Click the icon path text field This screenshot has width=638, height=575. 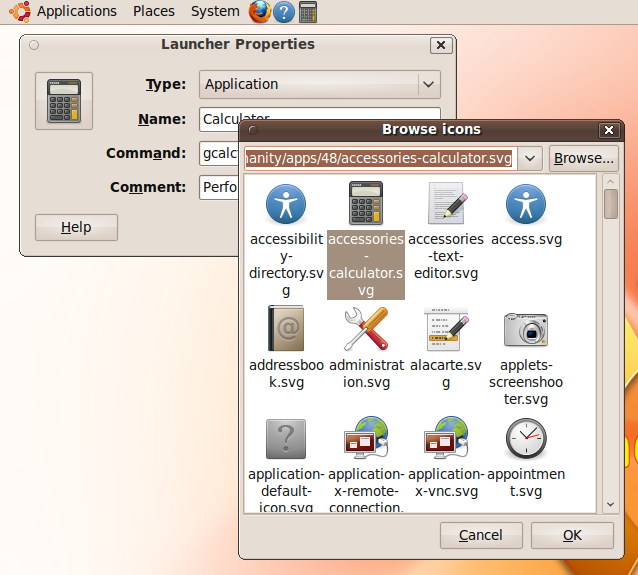pyautogui.click(x=380, y=158)
